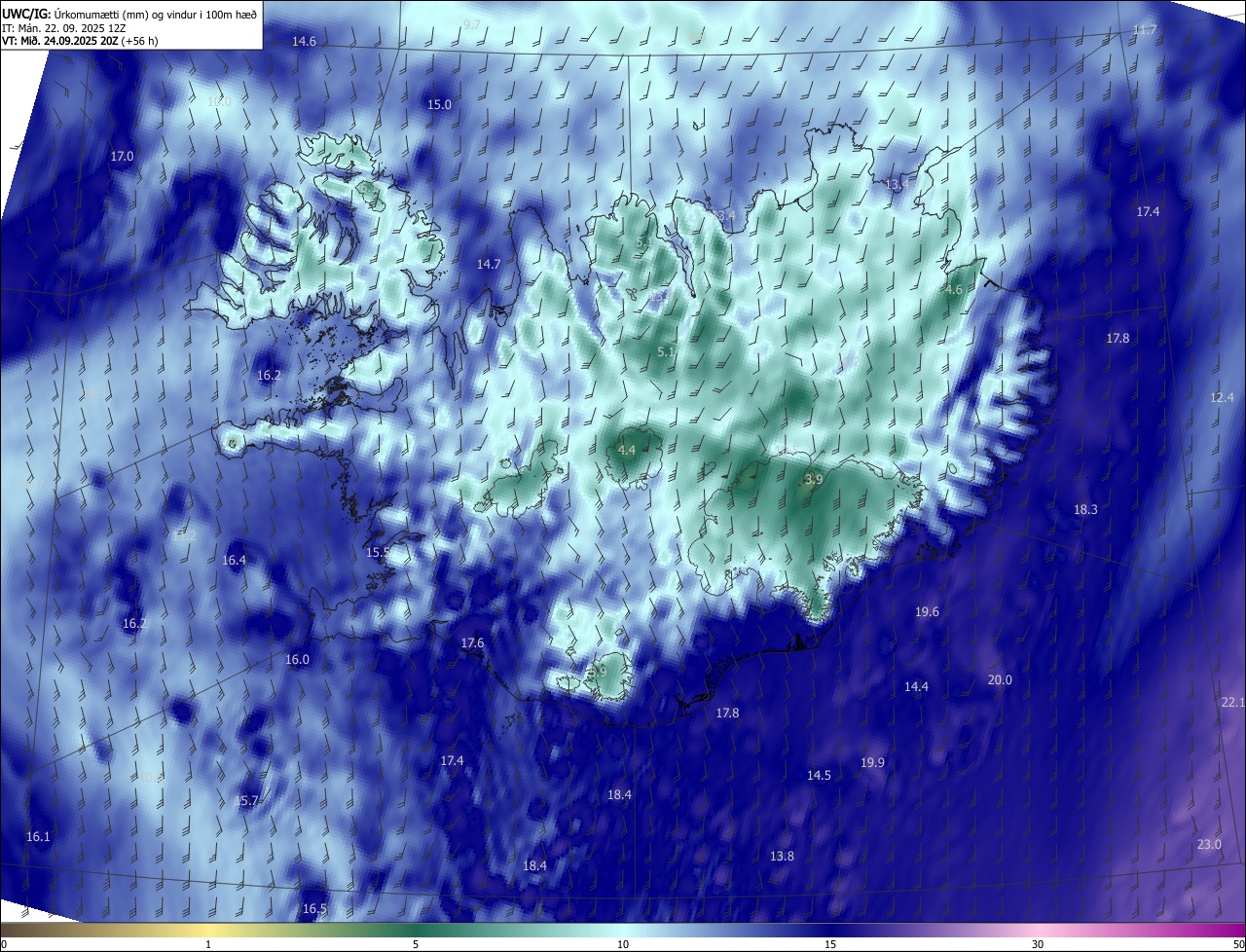Click the map value 12.4
Image resolution: width=1246 pixels, height=952 pixels.
(1222, 398)
